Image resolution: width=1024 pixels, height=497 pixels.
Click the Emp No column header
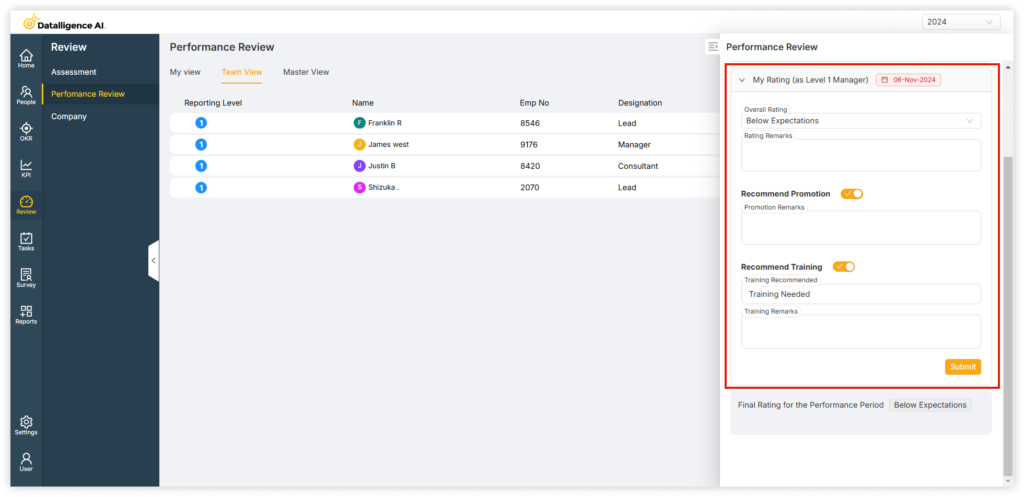(x=534, y=103)
